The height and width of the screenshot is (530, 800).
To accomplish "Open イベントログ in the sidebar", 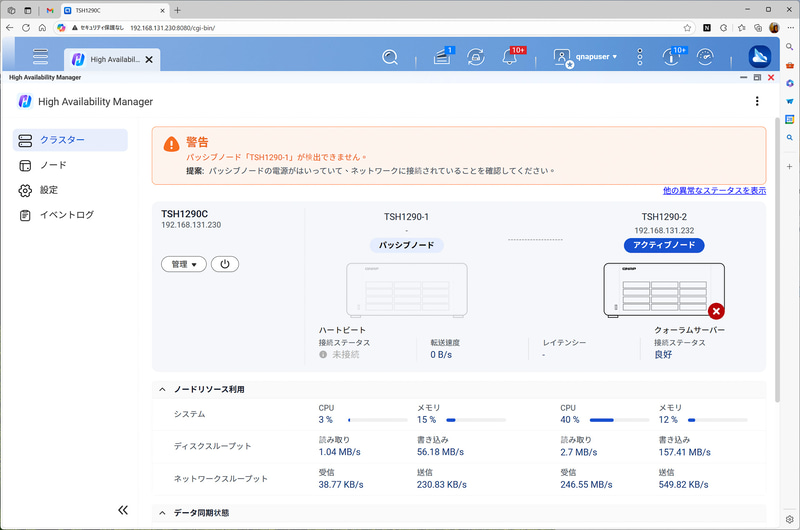I will coord(70,215).
